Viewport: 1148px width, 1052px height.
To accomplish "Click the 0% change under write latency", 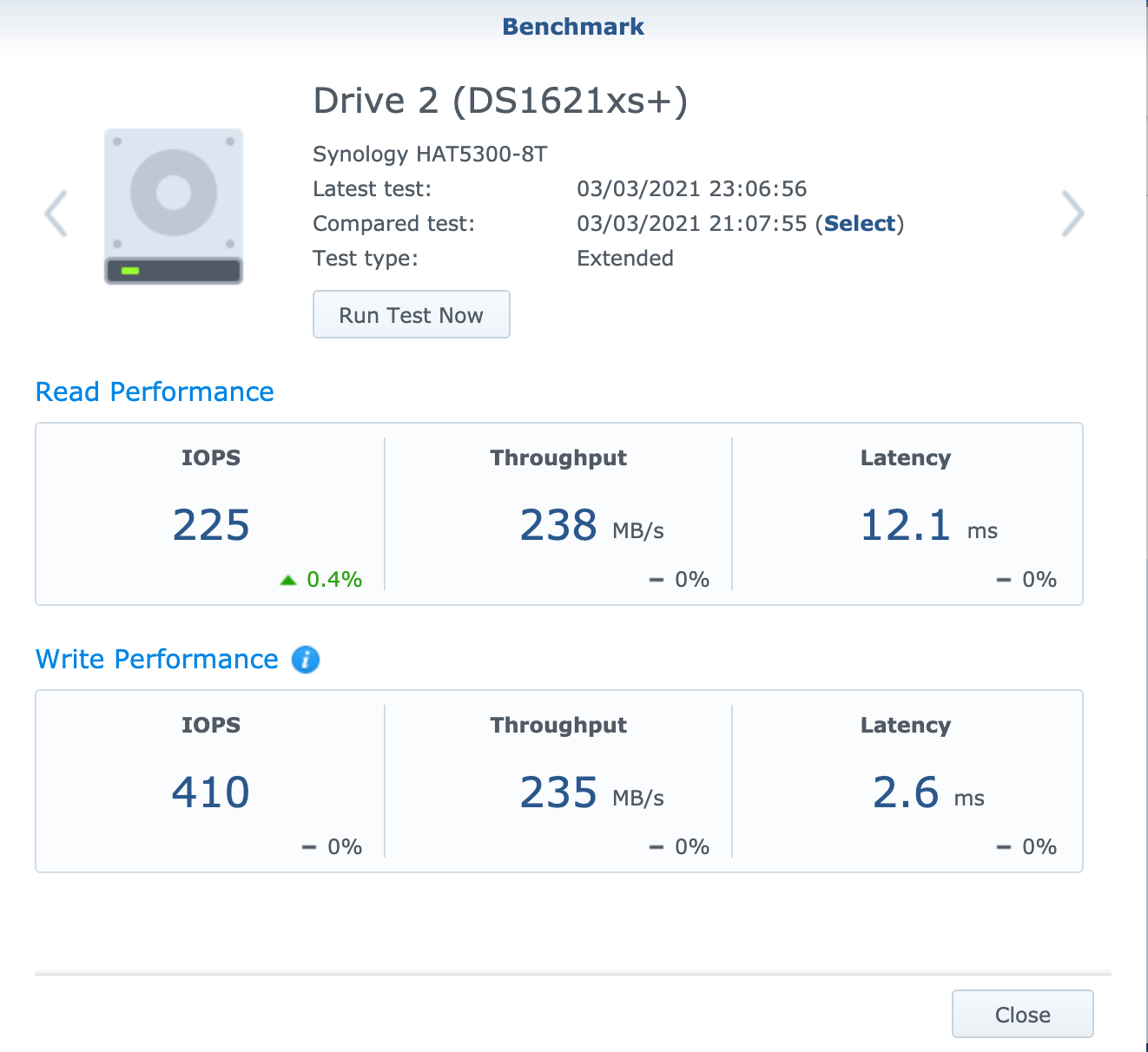I will (1027, 847).
